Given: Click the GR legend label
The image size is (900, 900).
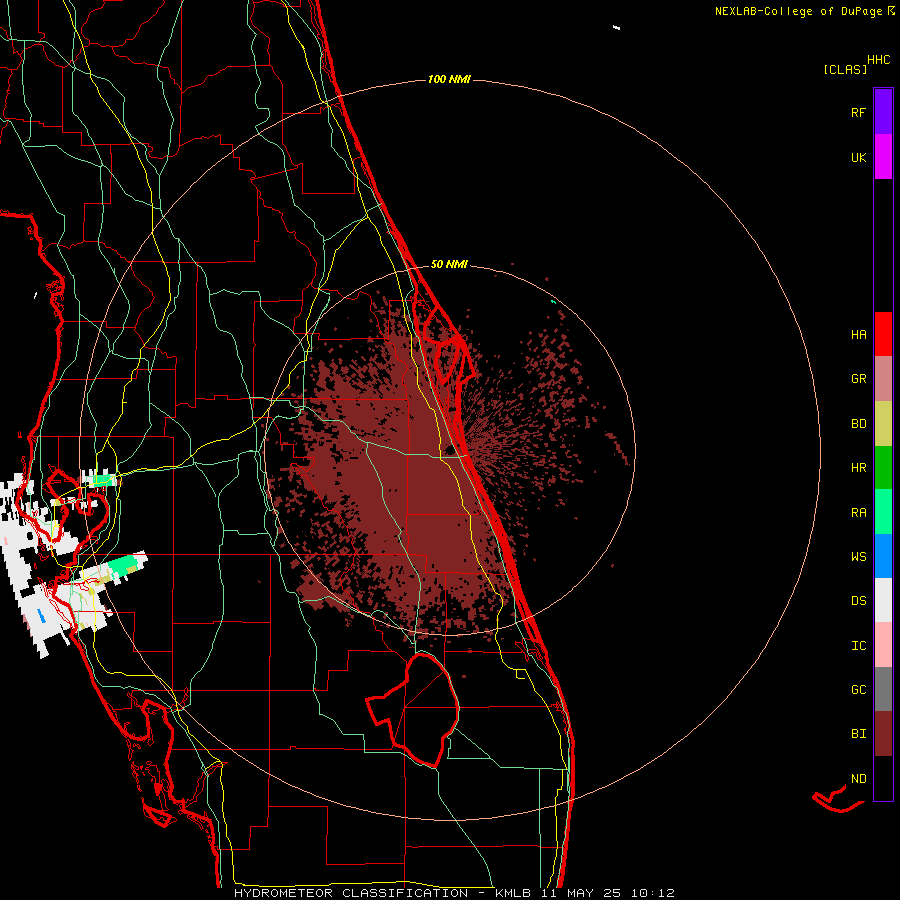Looking at the screenshot, I should tap(858, 379).
